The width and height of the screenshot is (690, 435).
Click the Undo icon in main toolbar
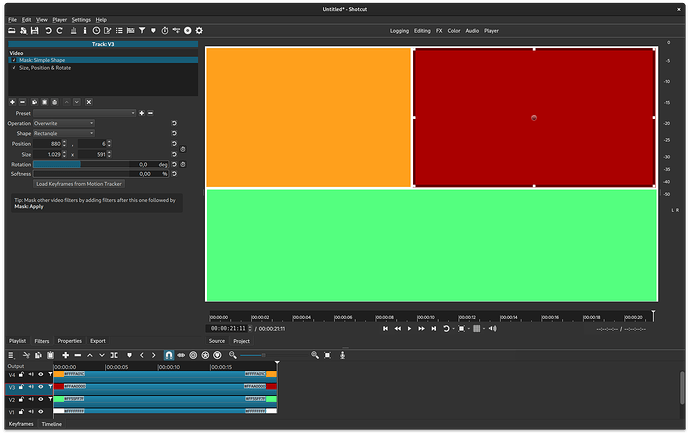point(47,31)
